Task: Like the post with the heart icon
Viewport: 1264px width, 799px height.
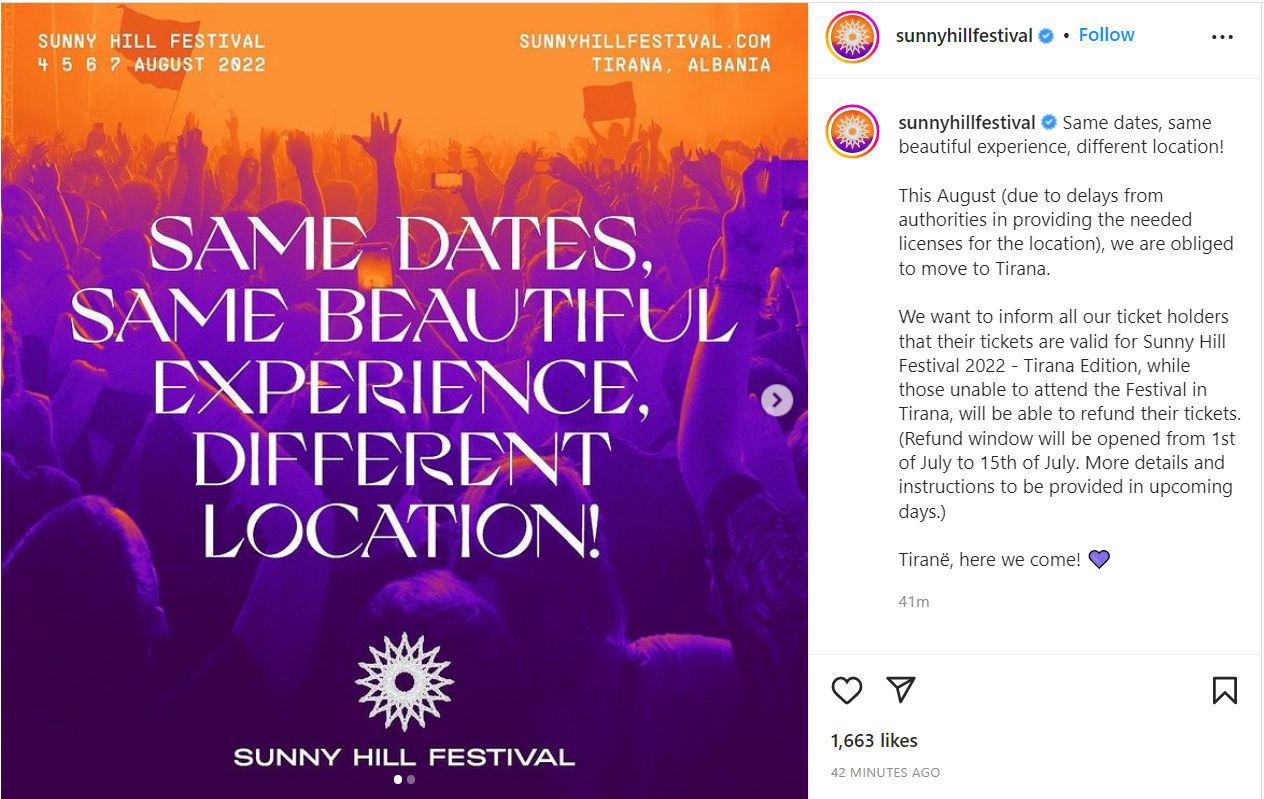Action: pos(847,690)
